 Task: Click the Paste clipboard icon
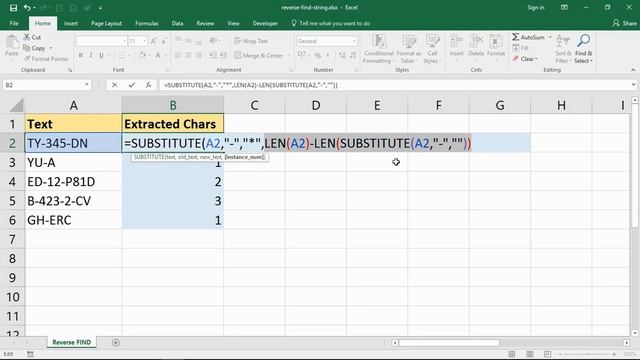coord(12,42)
